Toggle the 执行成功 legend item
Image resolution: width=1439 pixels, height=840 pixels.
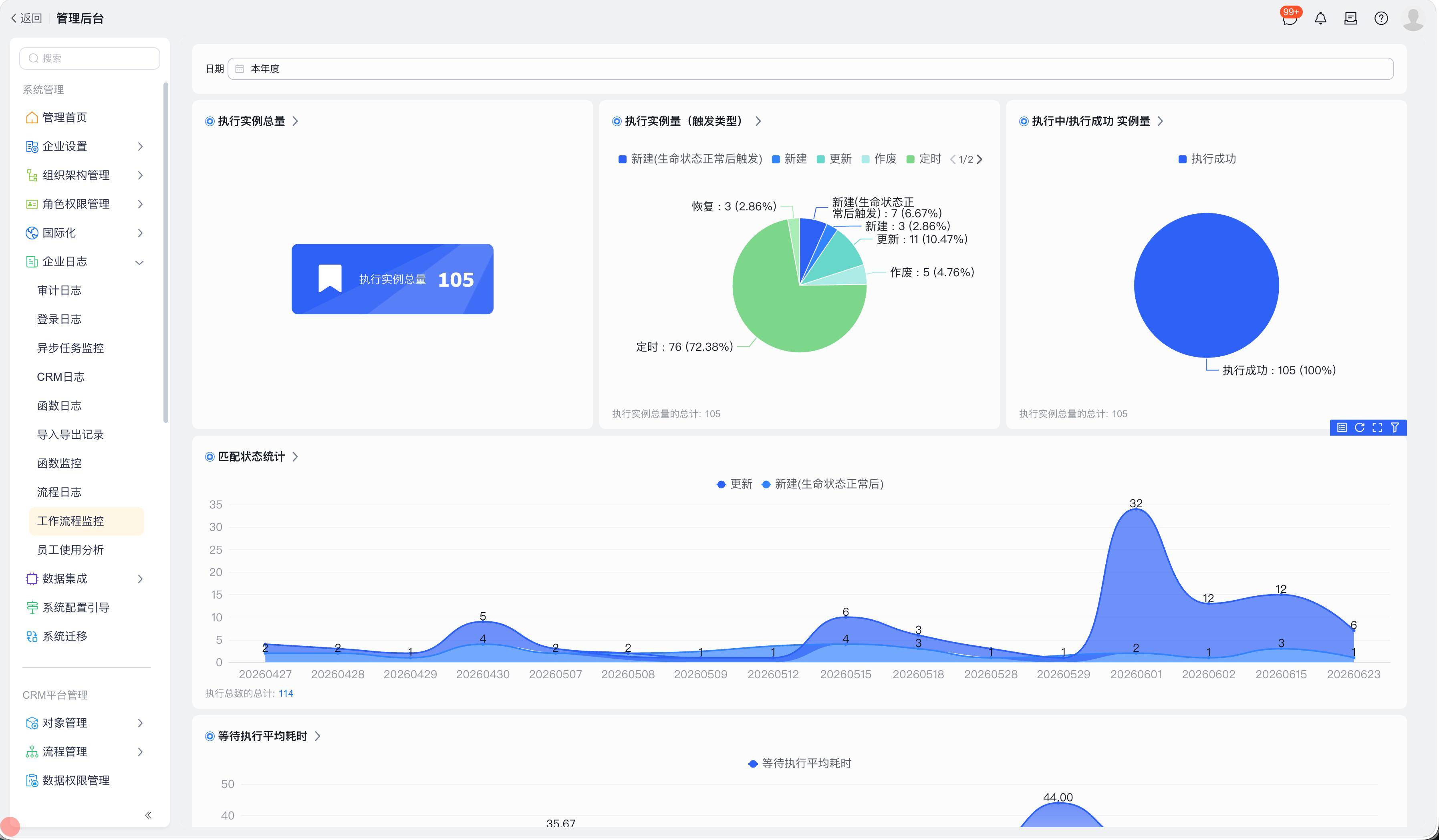(1207, 159)
